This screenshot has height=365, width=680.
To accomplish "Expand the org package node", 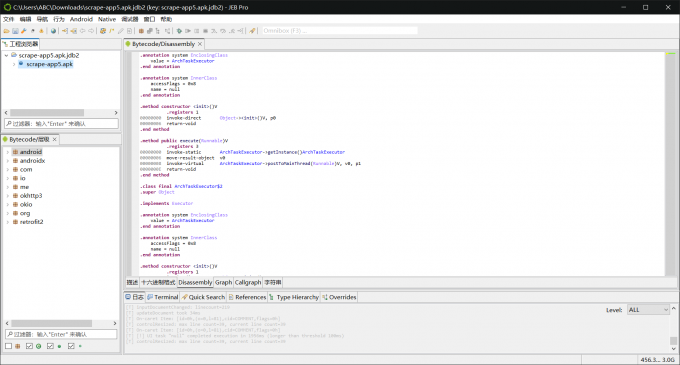I will pyautogui.click(x=7, y=213).
